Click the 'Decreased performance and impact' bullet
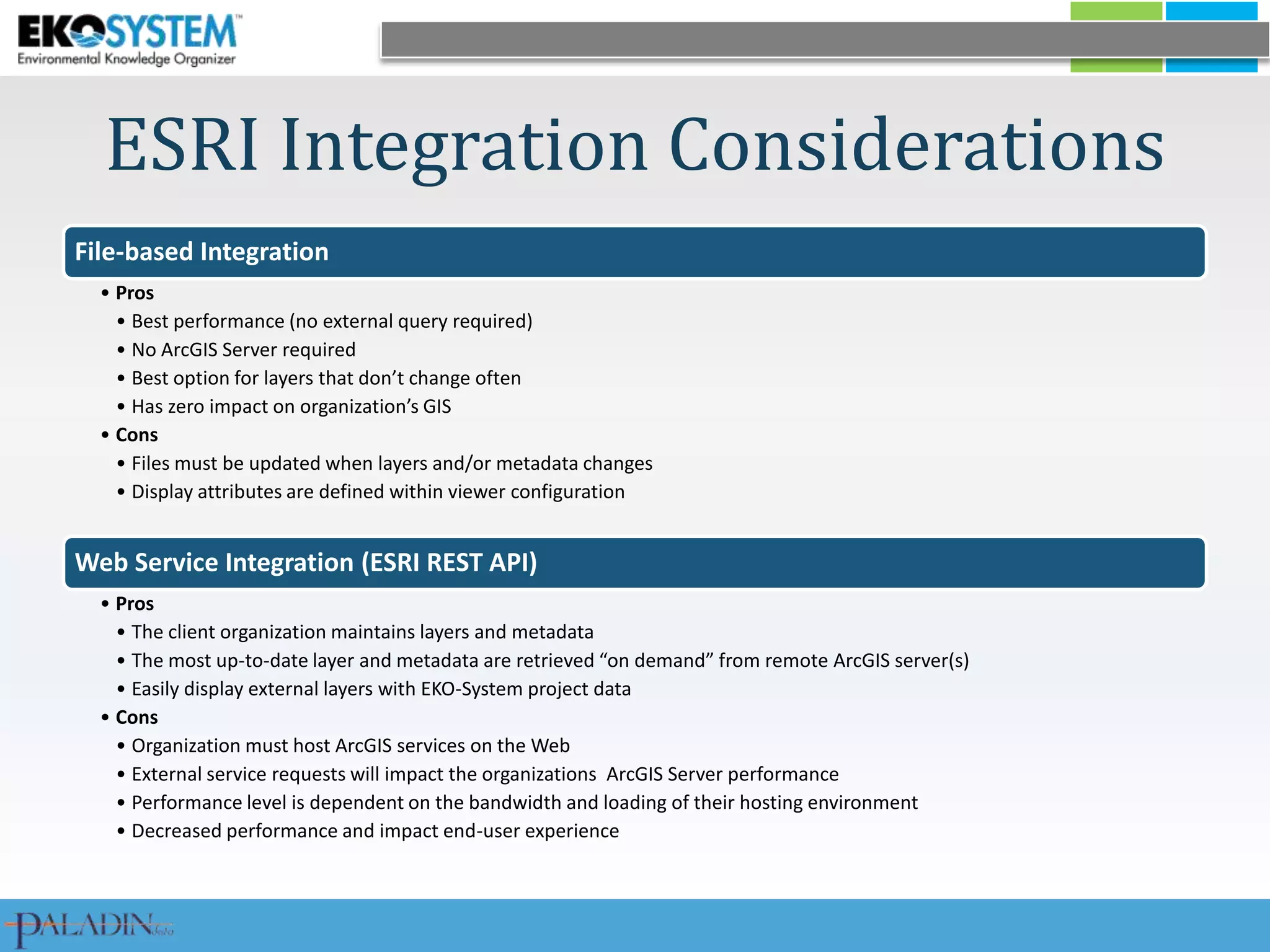 (x=375, y=831)
